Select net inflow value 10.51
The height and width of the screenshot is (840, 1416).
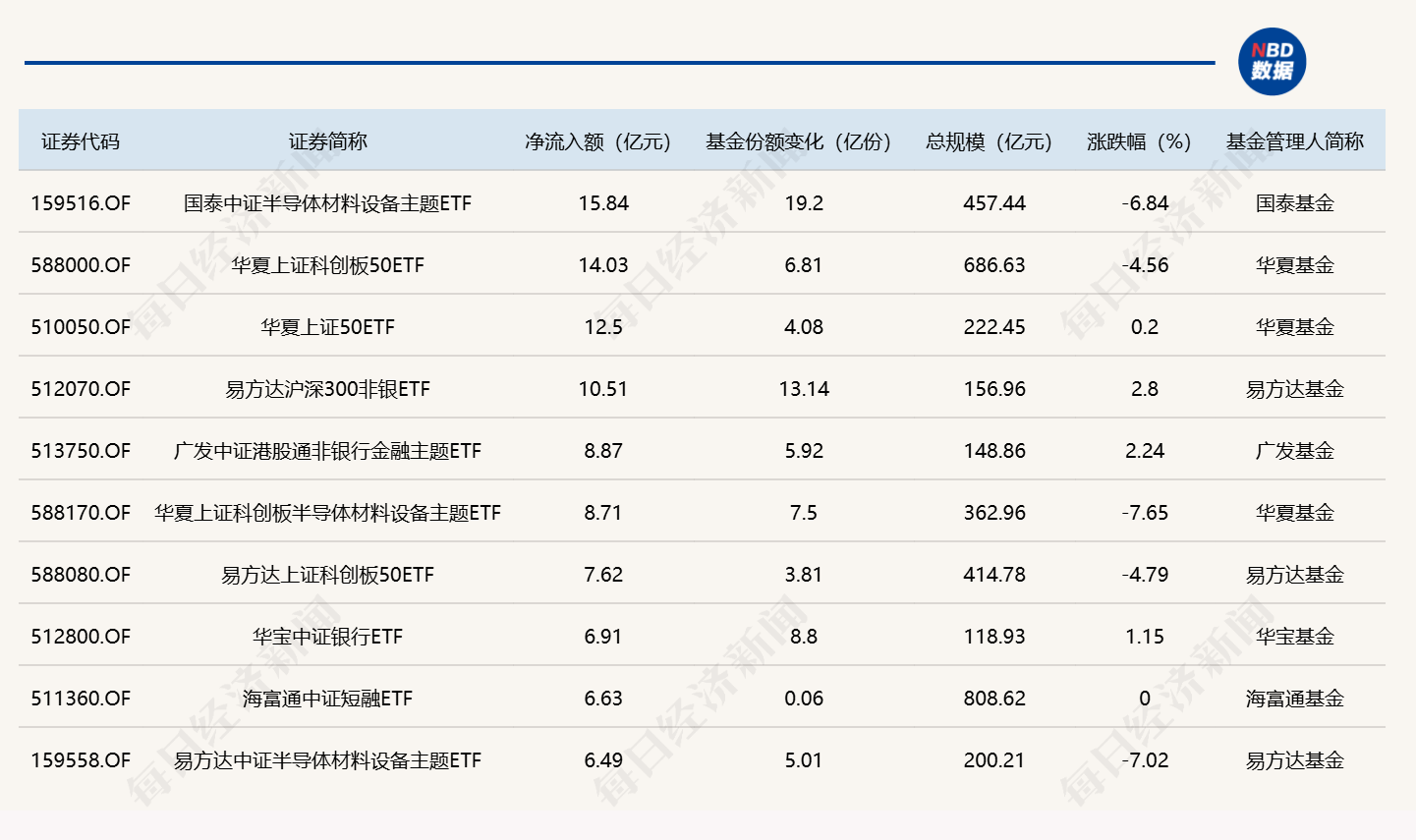point(603,389)
